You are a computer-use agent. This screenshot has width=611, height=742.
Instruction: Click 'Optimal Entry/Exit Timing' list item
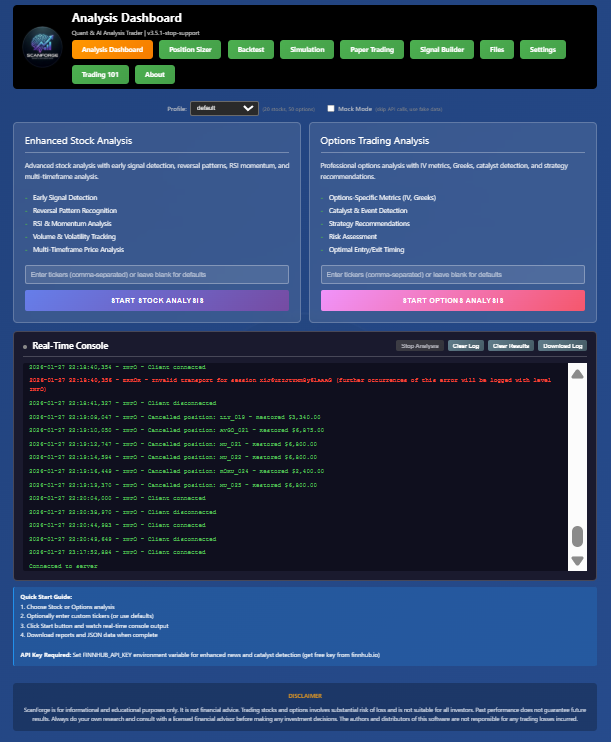pyautogui.click(x=366, y=249)
